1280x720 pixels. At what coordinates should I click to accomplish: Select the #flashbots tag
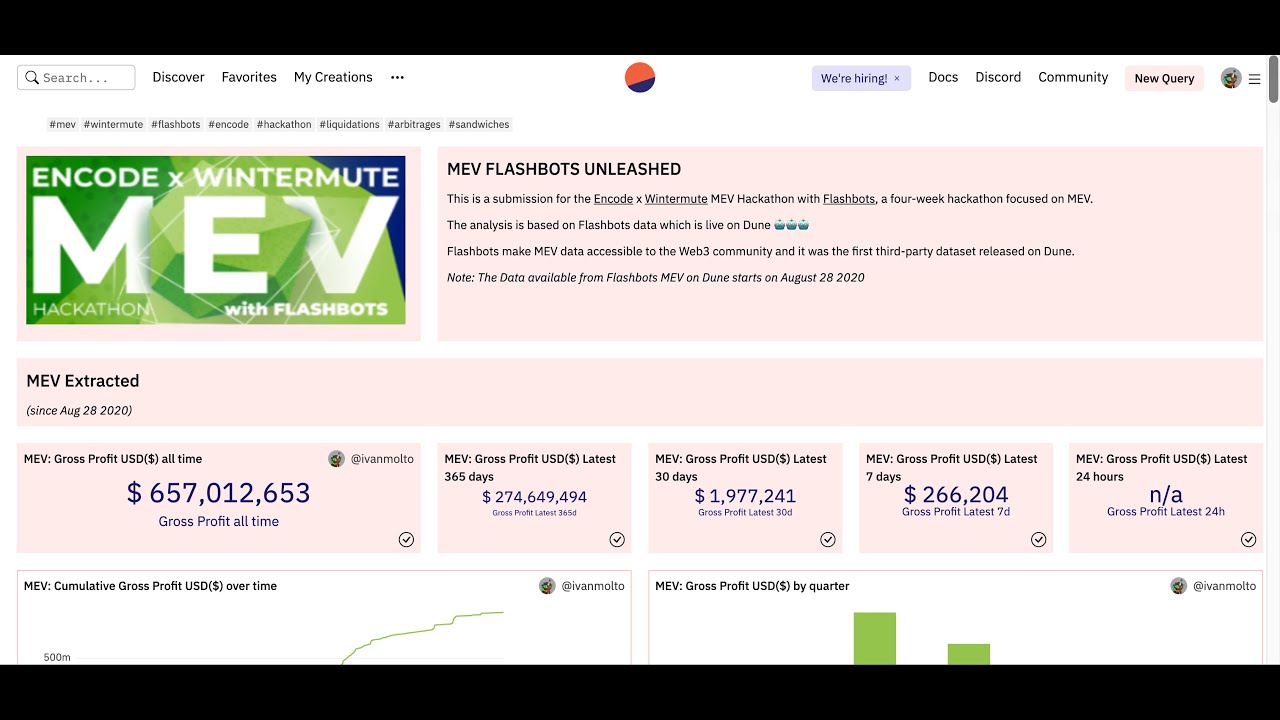[176, 124]
